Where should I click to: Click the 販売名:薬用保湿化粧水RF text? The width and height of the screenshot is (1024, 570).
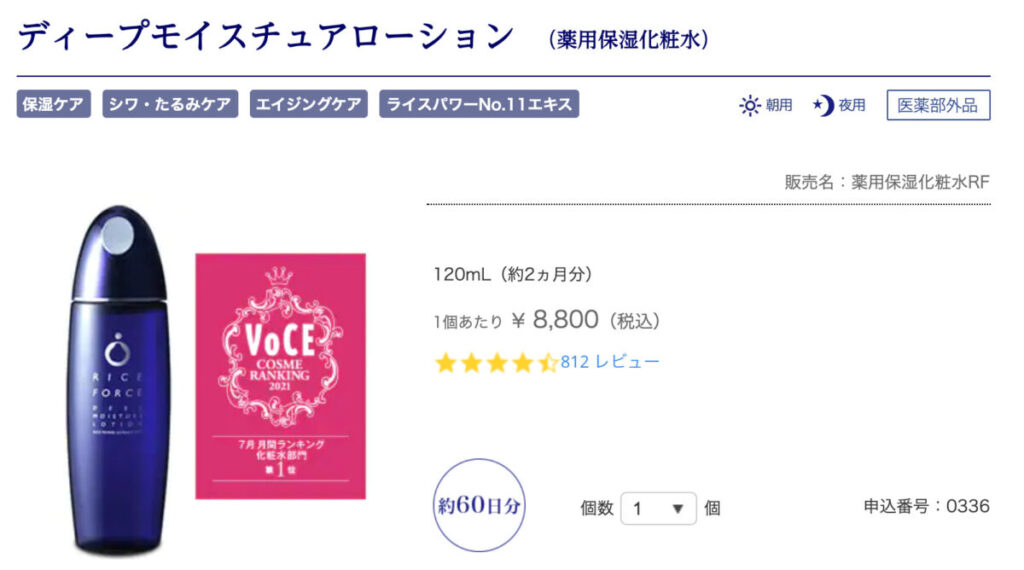click(x=887, y=183)
